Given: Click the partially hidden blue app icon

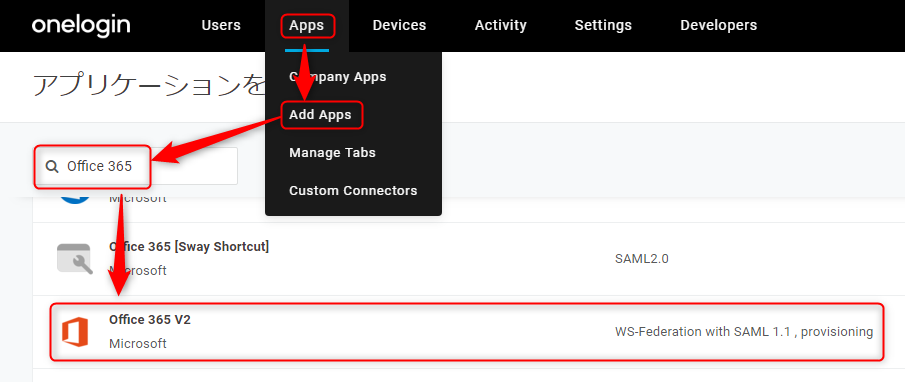Looking at the screenshot, I should pyautogui.click(x=74, y=200).
